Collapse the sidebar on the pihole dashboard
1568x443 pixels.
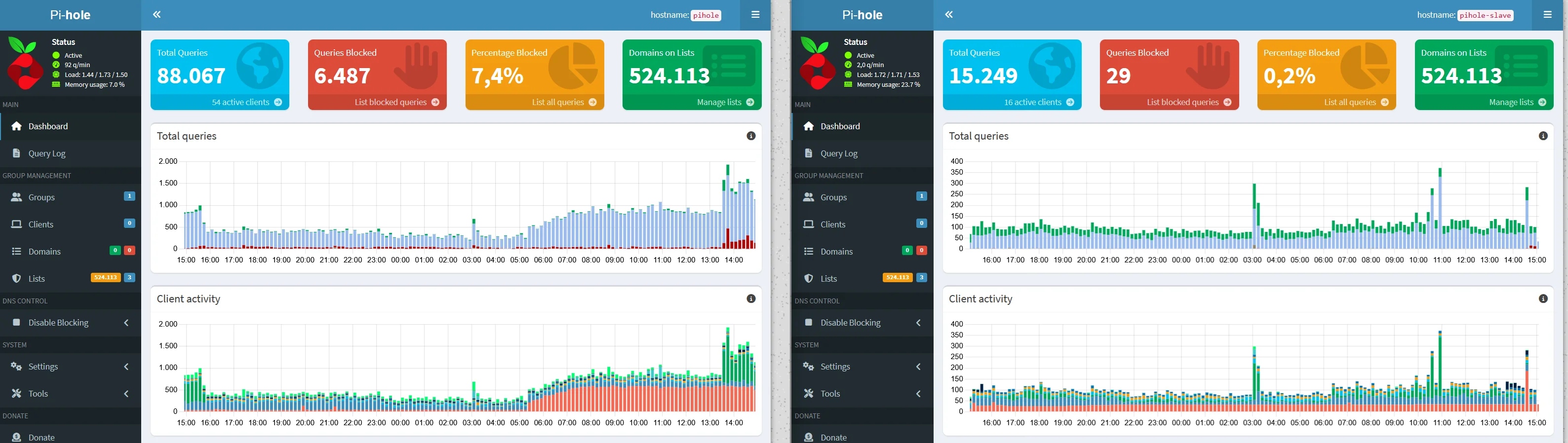click(157, 15)
